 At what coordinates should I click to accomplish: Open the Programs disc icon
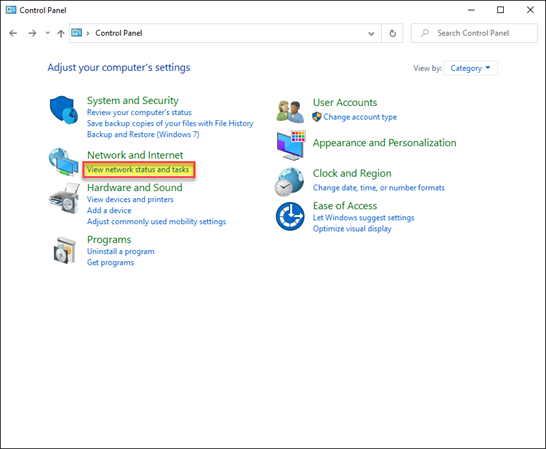click(x=64, y=250)
